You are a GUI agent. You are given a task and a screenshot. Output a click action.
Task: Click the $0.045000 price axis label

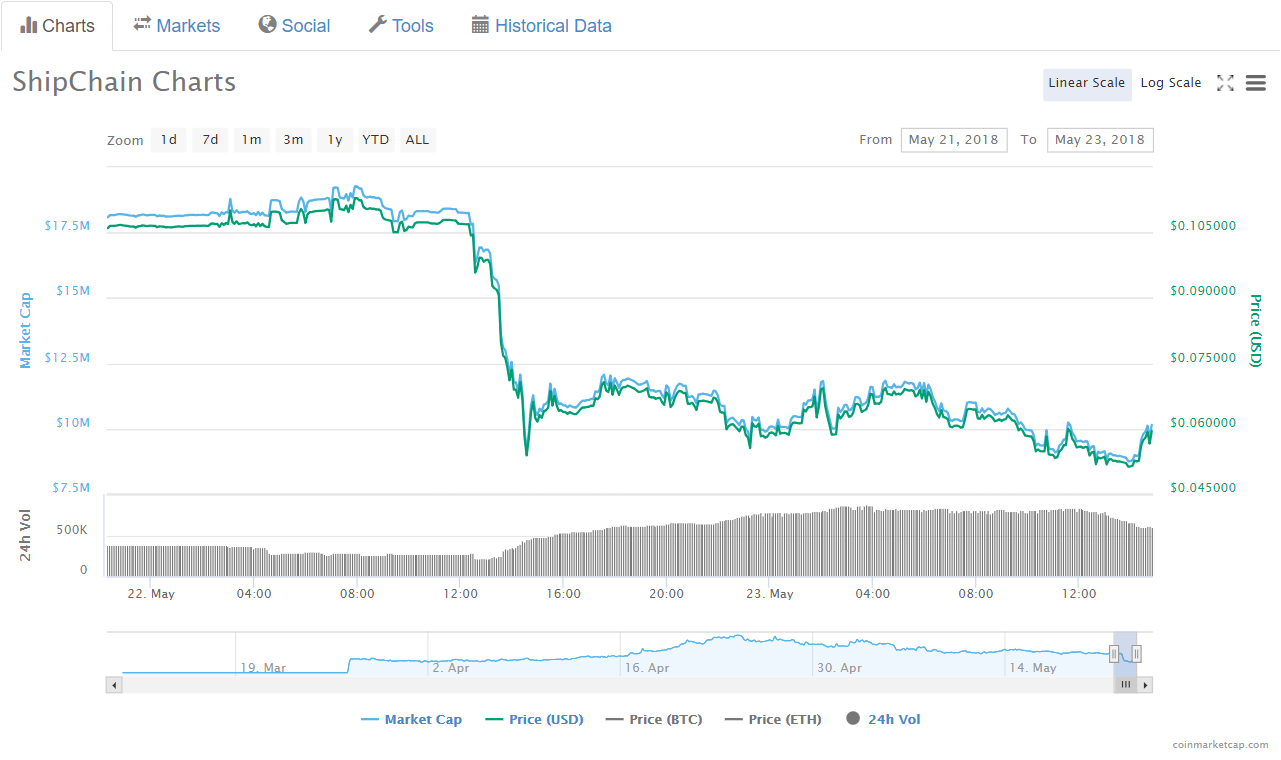(x=1203, y=488)
